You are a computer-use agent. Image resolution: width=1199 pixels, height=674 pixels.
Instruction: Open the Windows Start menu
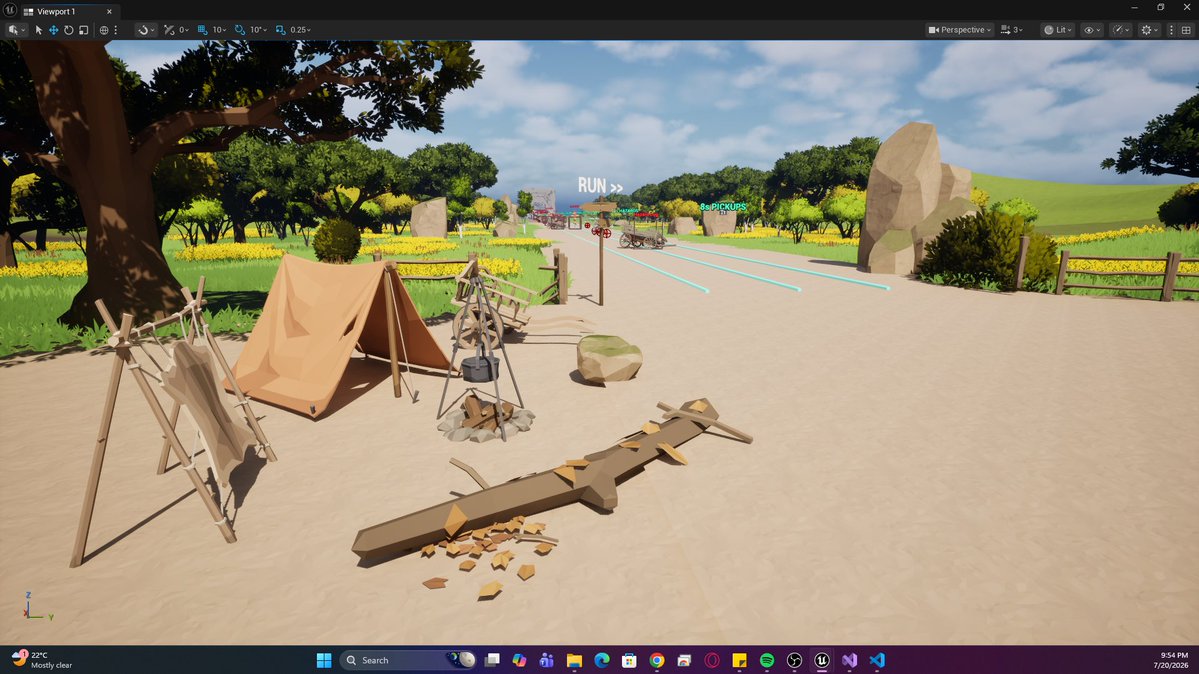(324, 660)
